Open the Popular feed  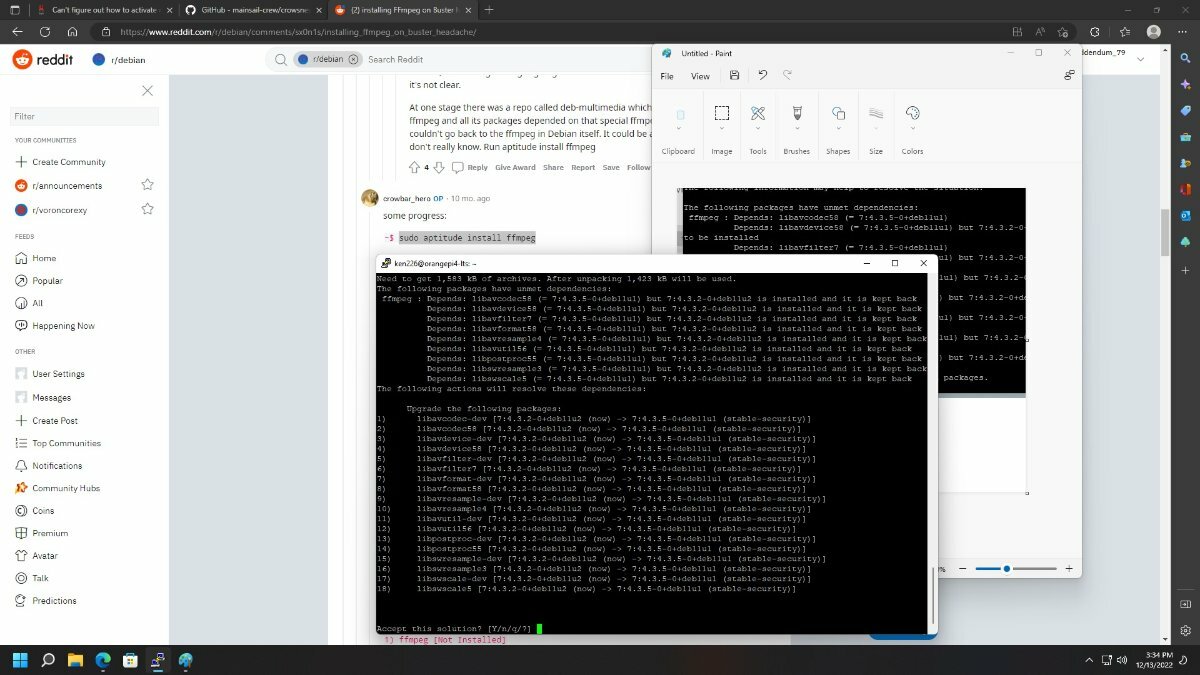(40, 281)
